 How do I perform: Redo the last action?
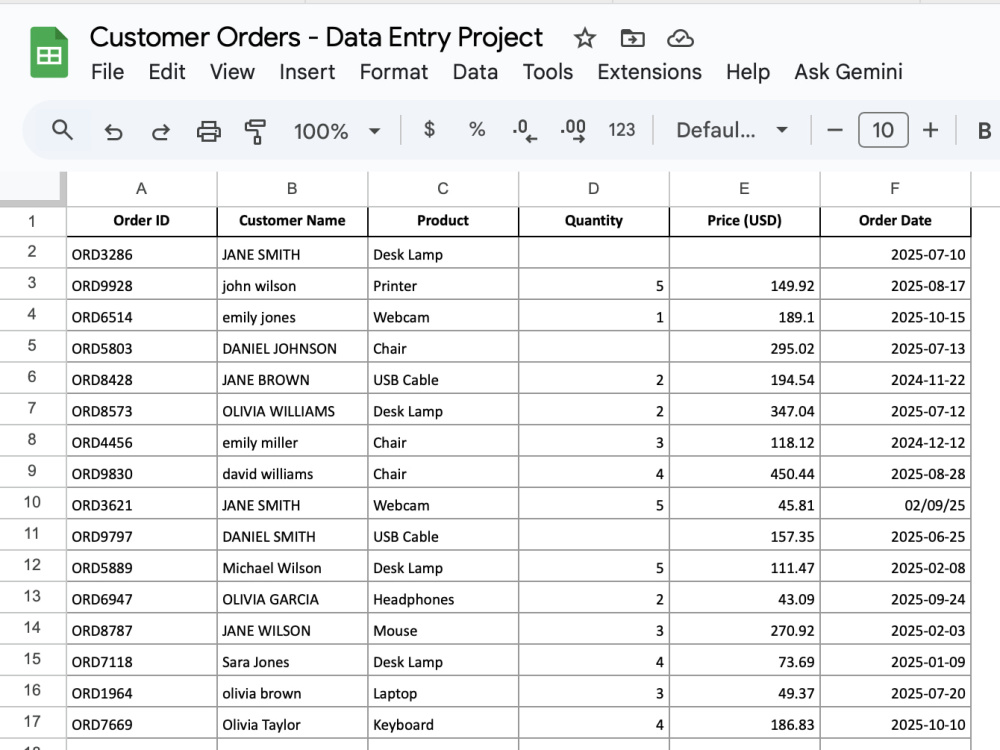tap(161, 131)
